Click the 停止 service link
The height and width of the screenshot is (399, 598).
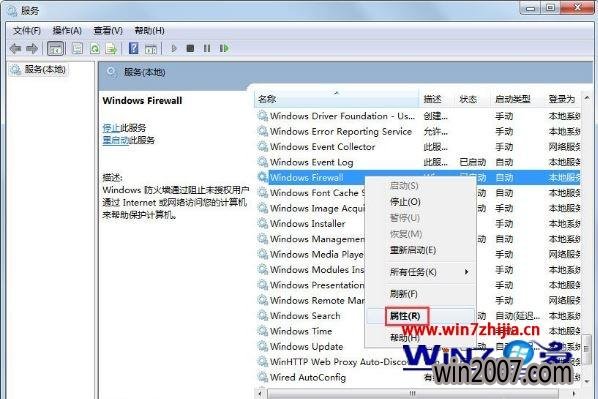pyautogui.click(x=111, y=128)
